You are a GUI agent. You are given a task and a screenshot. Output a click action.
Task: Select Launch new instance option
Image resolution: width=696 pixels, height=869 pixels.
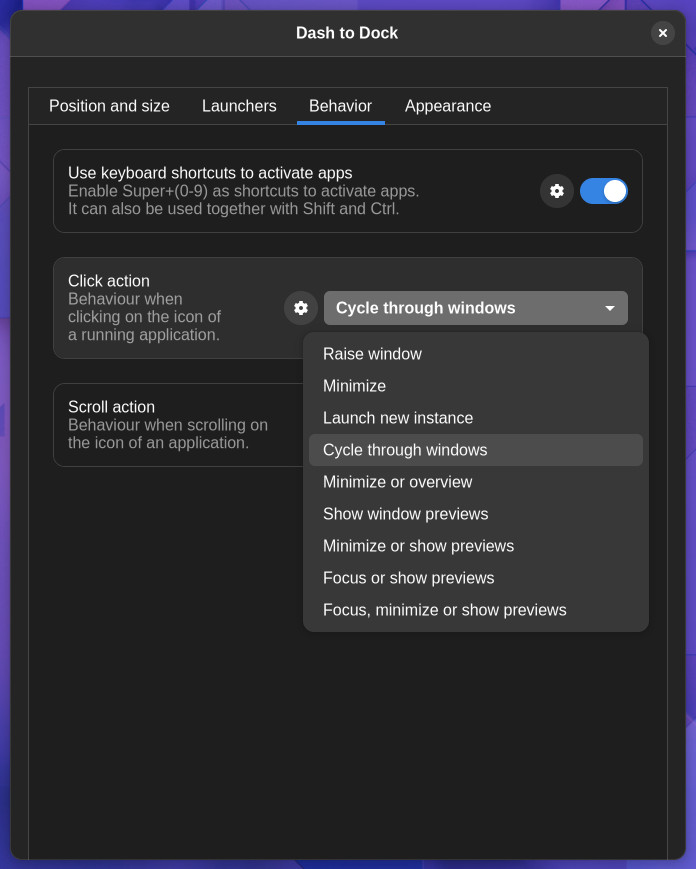[x=475, y=418]
